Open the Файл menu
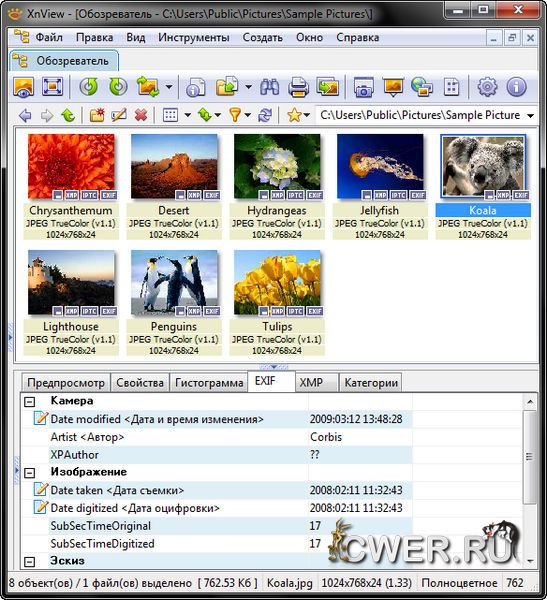547x600 pixels. click(x=49, y=38)
